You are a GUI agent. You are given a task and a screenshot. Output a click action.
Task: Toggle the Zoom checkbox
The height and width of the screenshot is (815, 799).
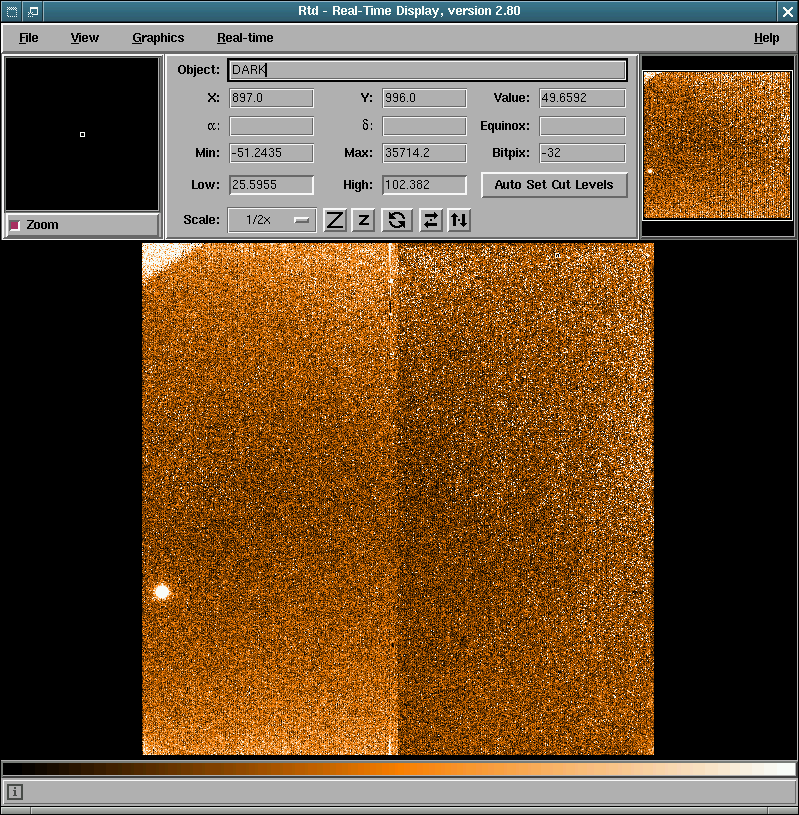[15, 225]
